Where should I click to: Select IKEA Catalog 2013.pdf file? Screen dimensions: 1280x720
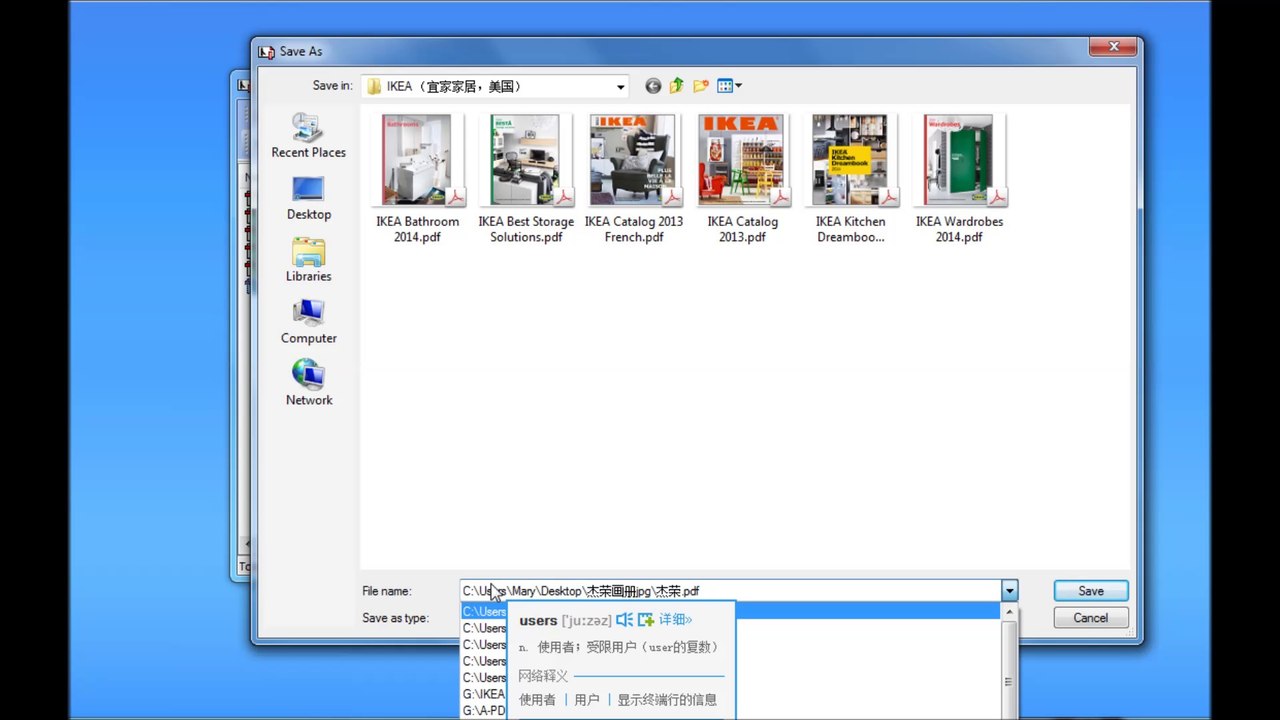coord(742,178)
